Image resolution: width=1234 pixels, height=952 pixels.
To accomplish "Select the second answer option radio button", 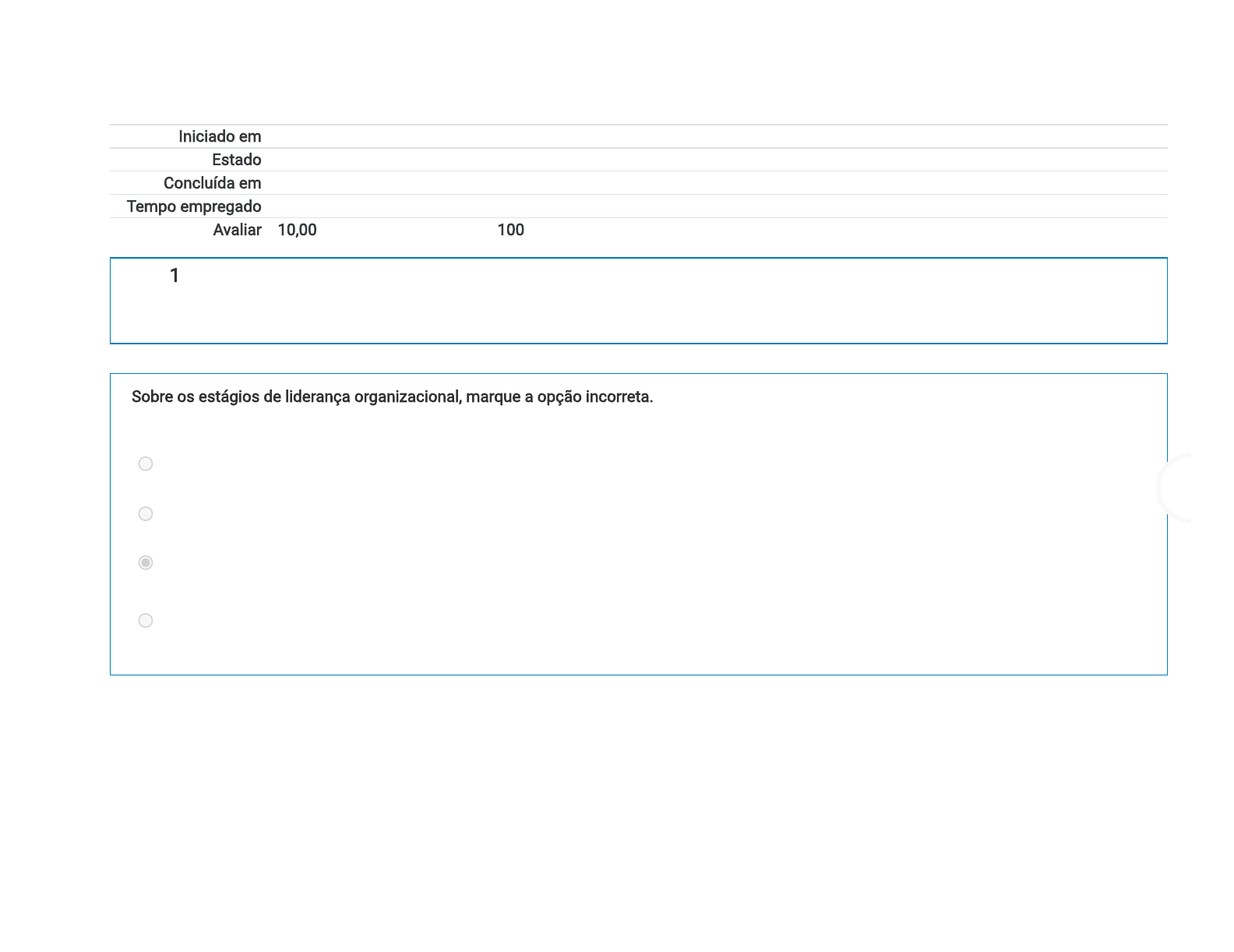I will coord(146,513).
